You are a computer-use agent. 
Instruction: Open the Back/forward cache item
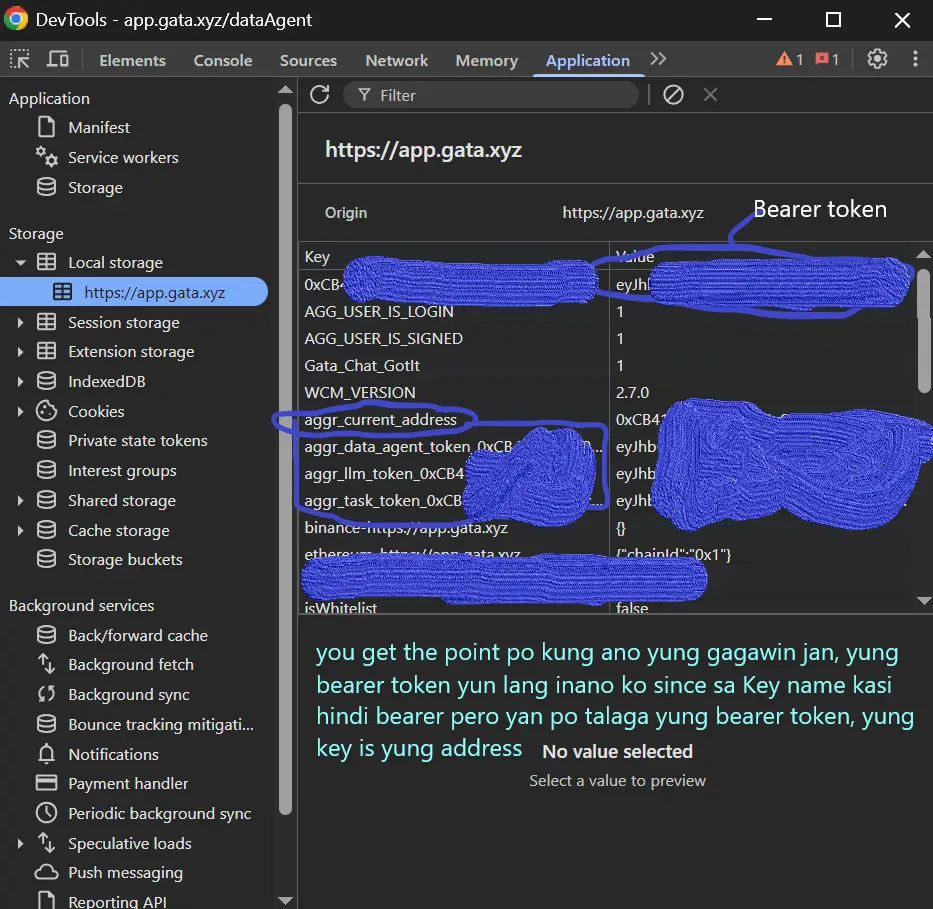[x=137, y=635]
